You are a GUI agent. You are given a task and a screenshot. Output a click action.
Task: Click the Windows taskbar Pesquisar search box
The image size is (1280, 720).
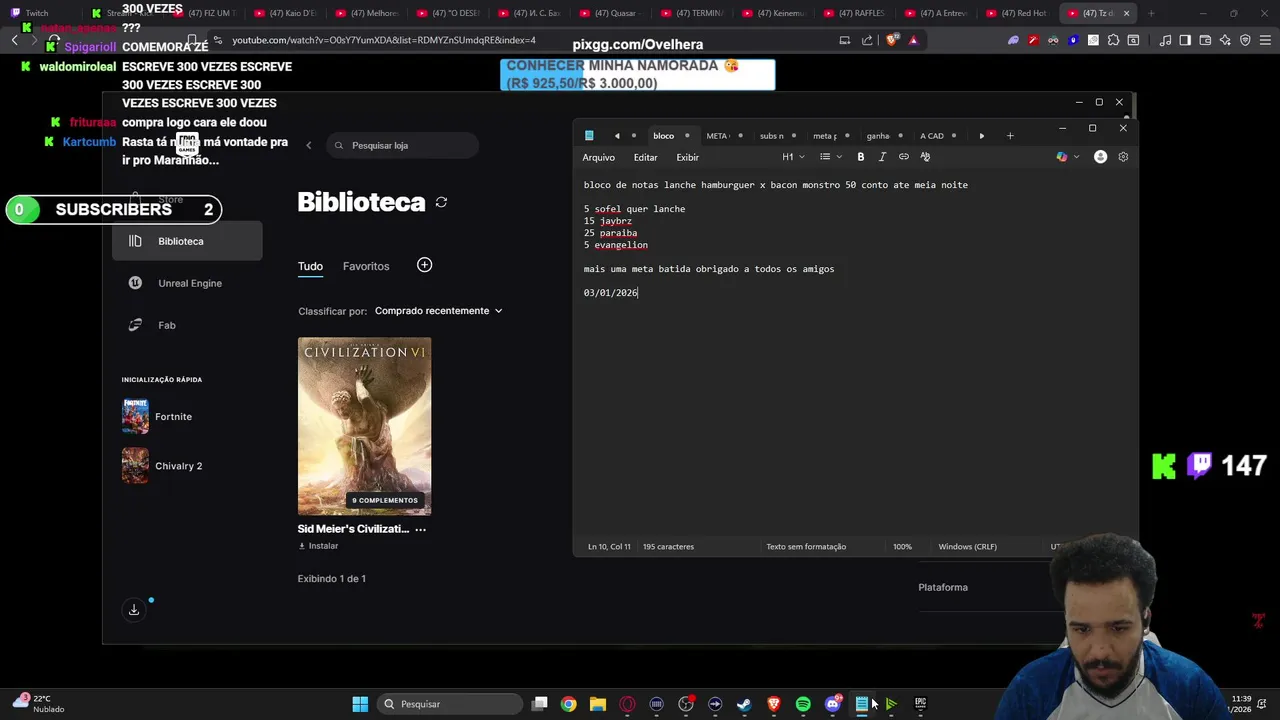click(449, 704)
